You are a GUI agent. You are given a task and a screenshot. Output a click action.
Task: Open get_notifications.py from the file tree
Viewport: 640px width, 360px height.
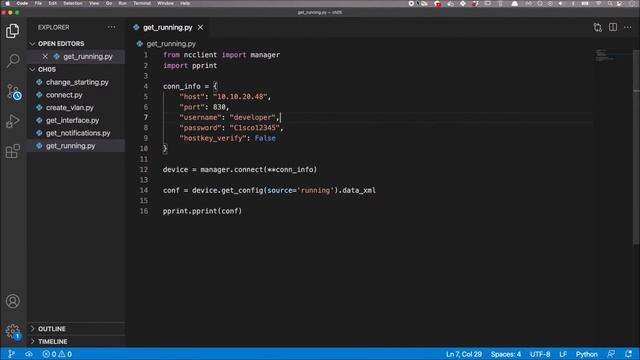[78, 133]
